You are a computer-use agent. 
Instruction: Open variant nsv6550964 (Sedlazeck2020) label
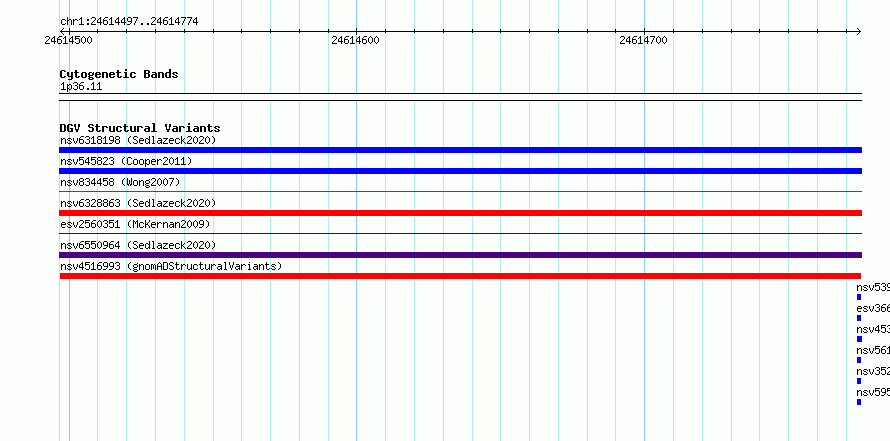(x=138, y=245)
